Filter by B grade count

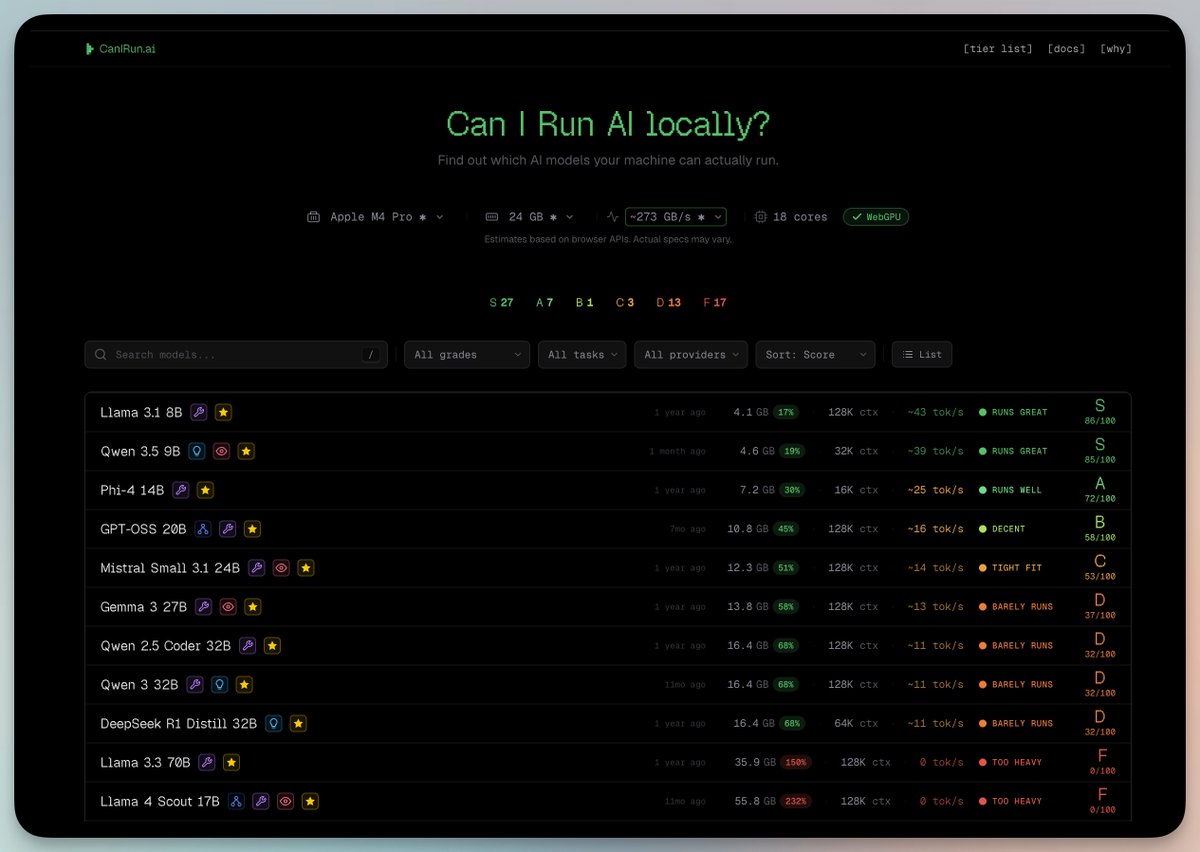pyautogui.click(x=584, y=303)
